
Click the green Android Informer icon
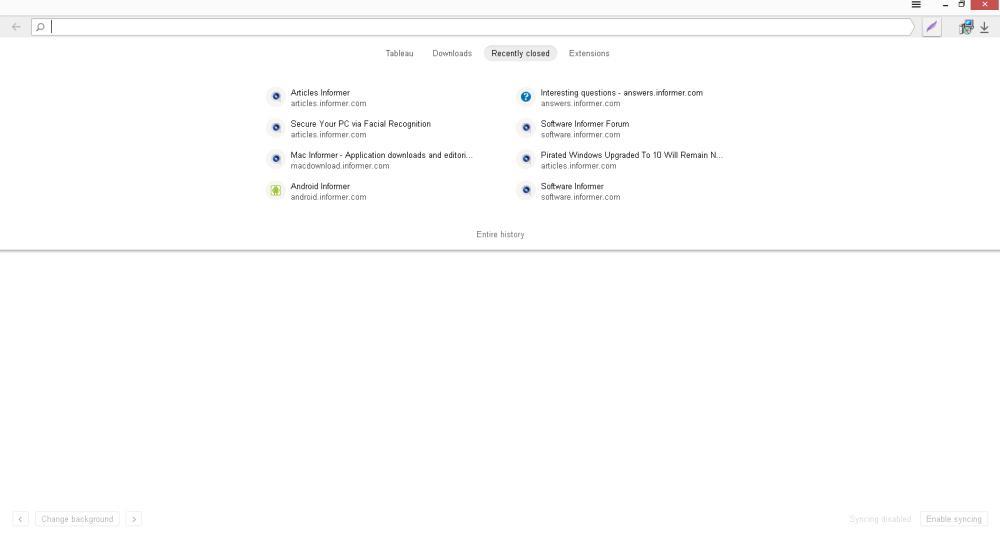[x=276, y=190]
